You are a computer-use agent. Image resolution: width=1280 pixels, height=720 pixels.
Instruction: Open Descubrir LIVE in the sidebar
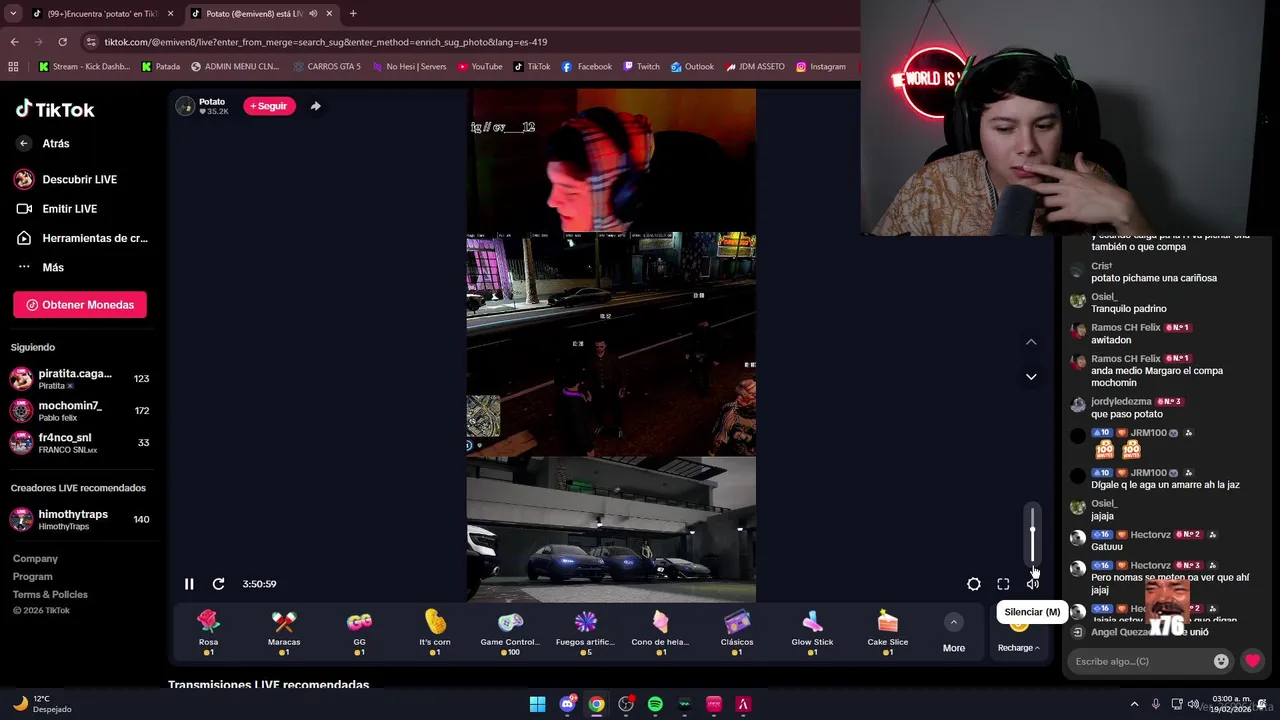point(66,180)
